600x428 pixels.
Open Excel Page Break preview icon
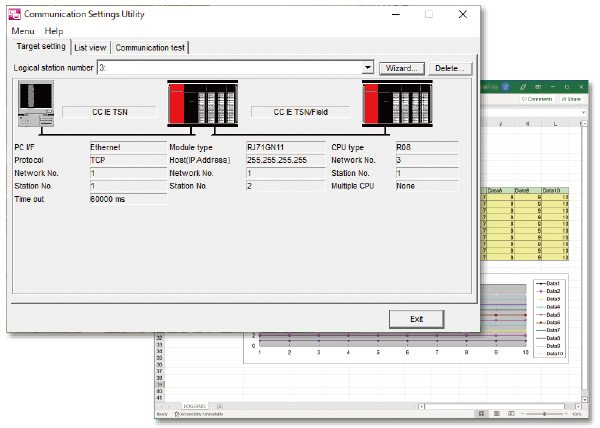tap(511, 414)
